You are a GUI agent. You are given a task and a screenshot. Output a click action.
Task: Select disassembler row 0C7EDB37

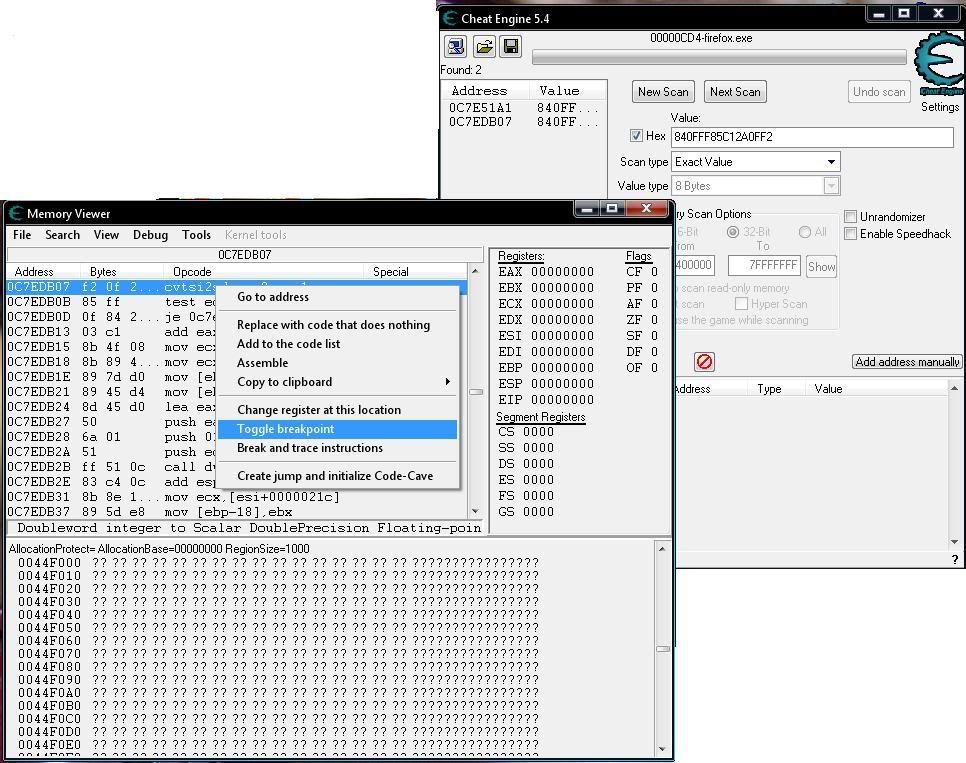[x=237, y=512]
